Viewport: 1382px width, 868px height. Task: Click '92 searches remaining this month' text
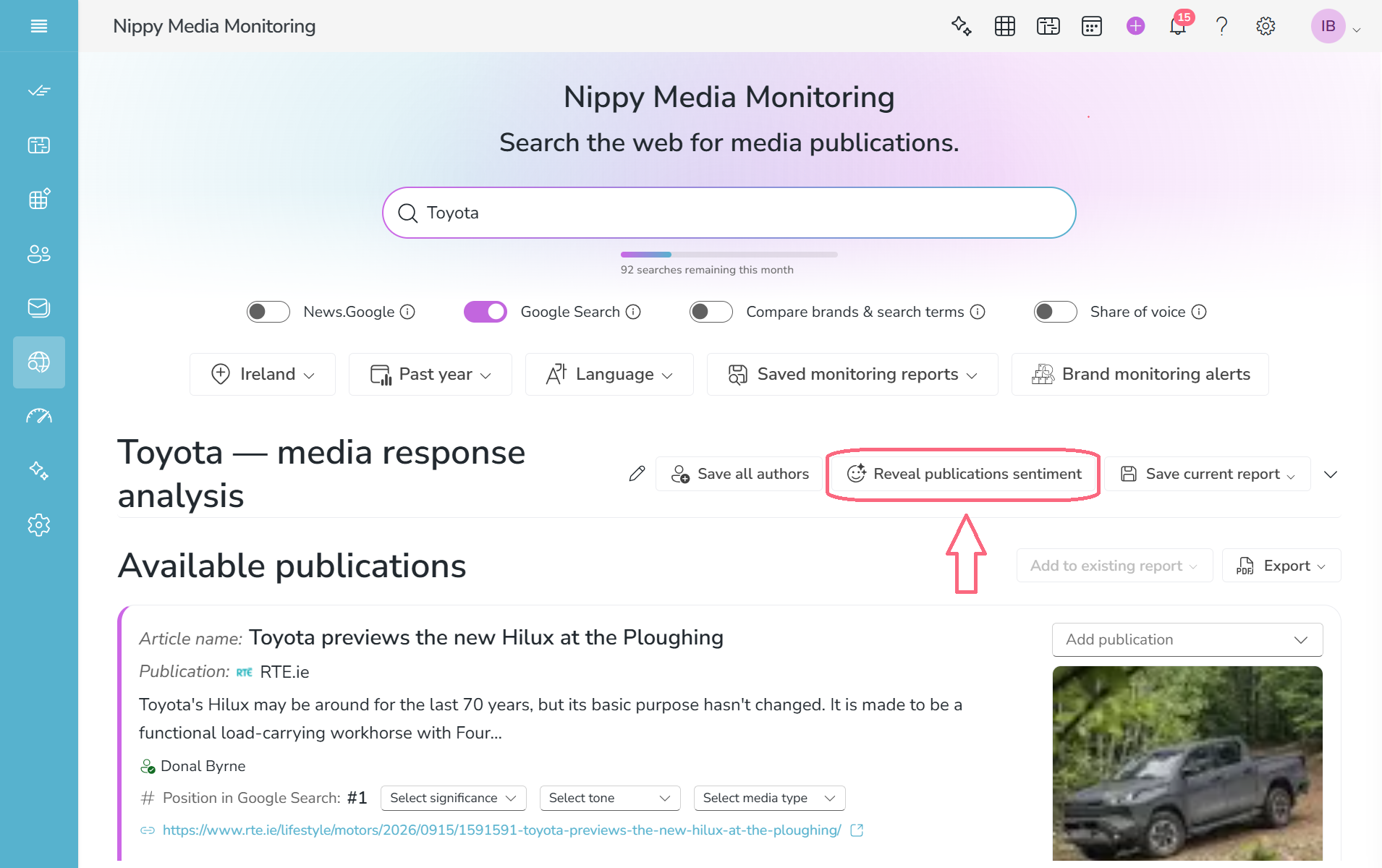click(x=707, y=270)
